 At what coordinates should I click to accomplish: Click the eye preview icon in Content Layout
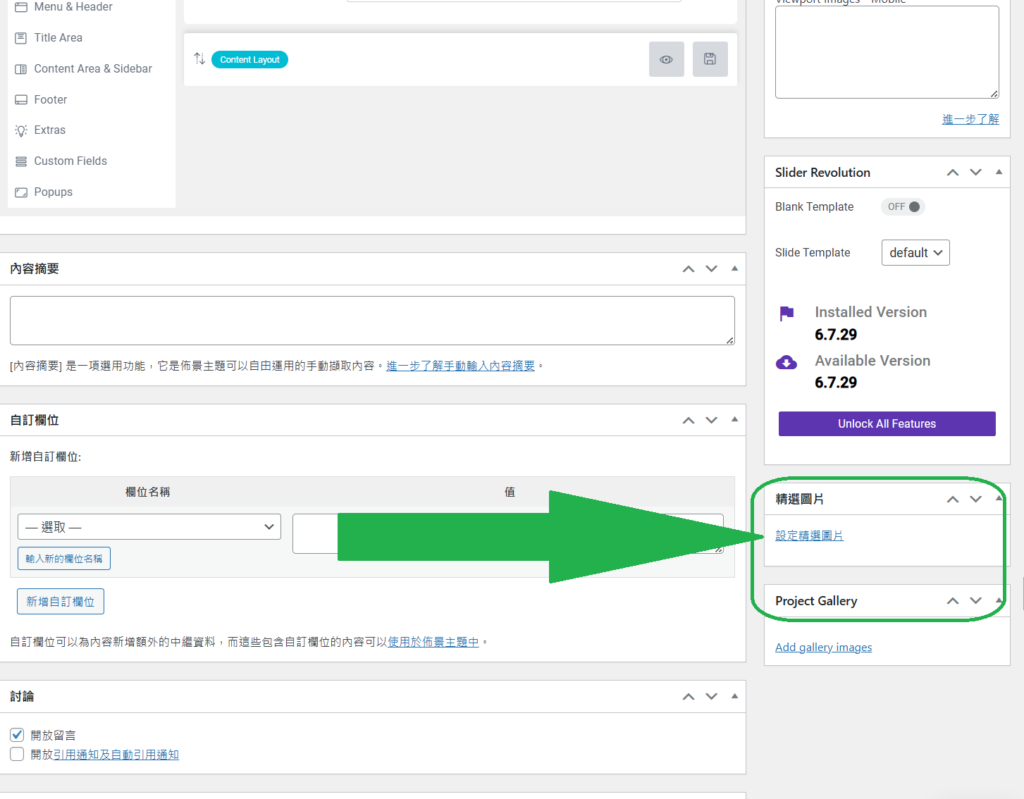666,60
